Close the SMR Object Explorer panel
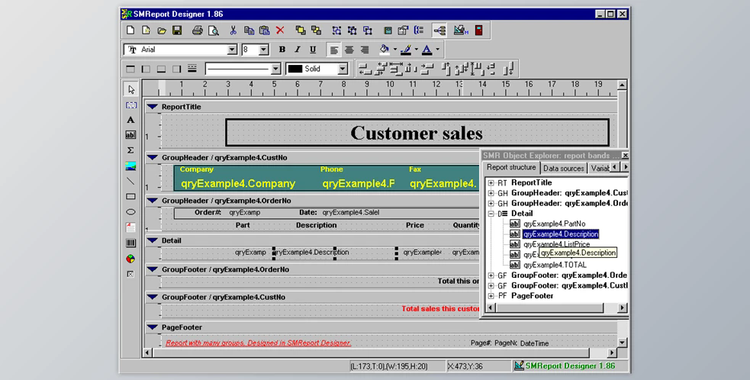 (x=625, y=156)
